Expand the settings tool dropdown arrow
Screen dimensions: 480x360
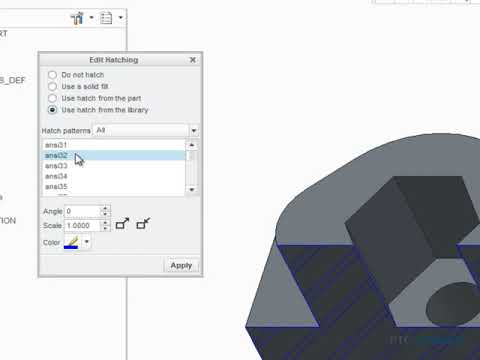[91, 18]
